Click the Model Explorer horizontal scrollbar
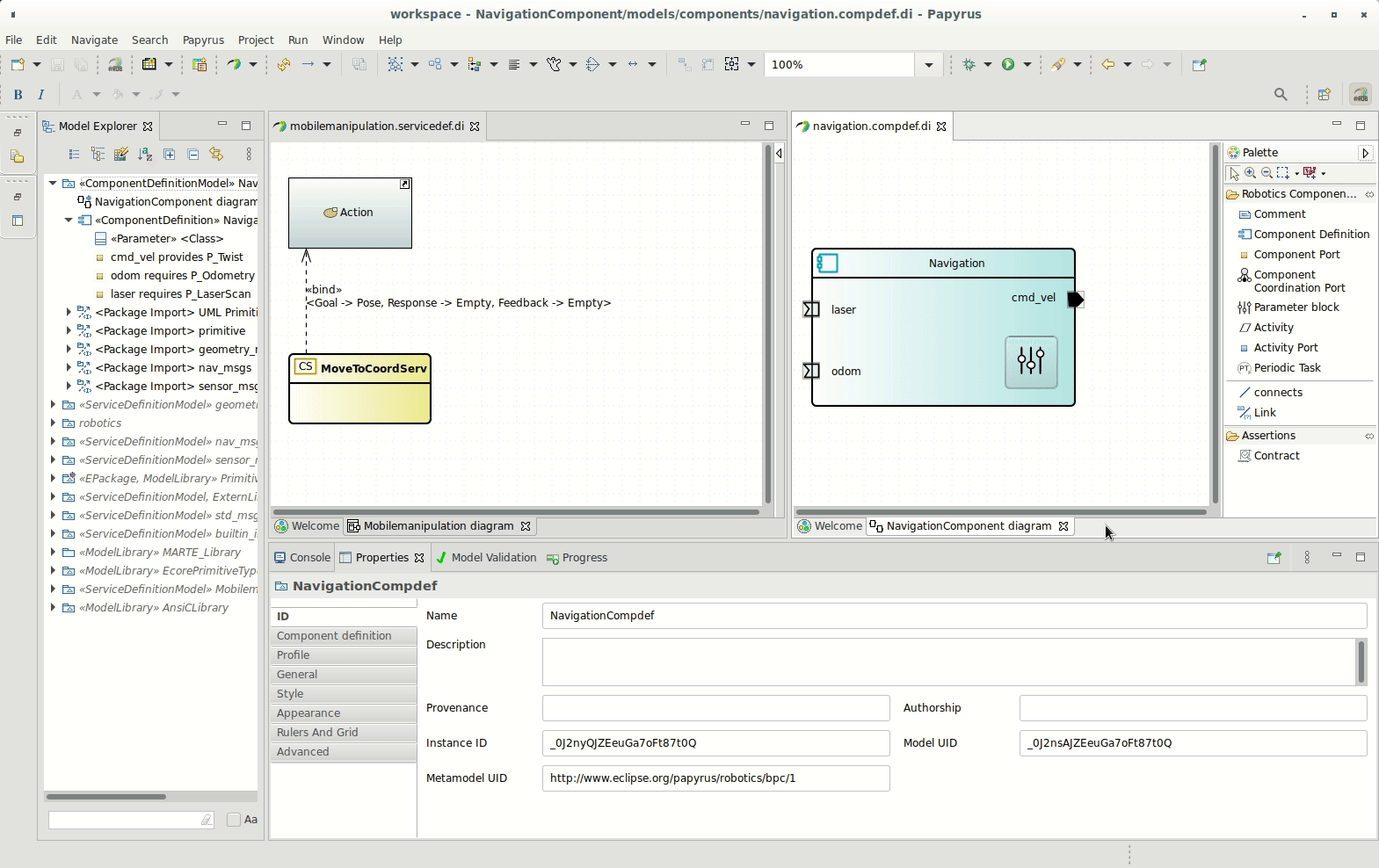The width and height of the screenshot is (1379, 868). click(106, 797)
